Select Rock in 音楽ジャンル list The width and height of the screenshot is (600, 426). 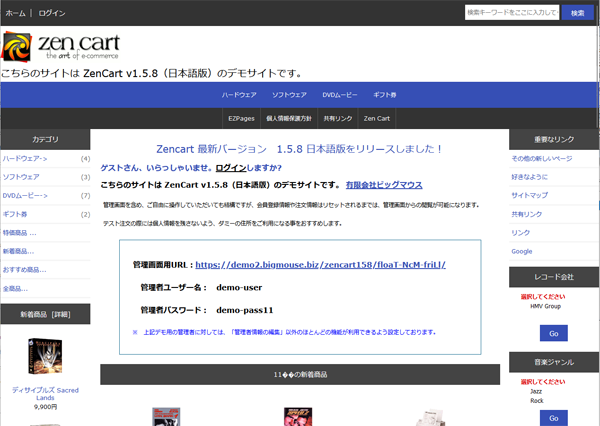tap(536, 401)
